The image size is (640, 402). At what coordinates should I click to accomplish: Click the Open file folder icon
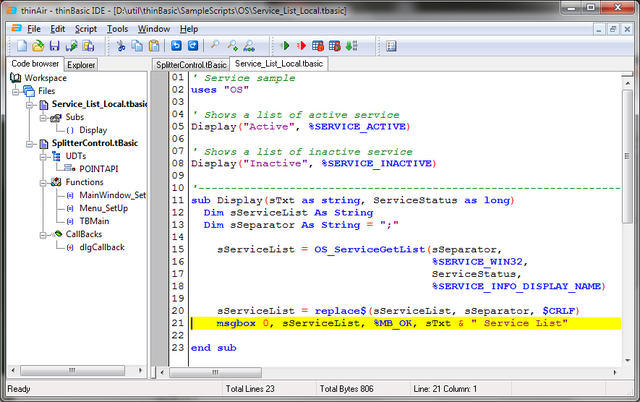pos(38,46)
